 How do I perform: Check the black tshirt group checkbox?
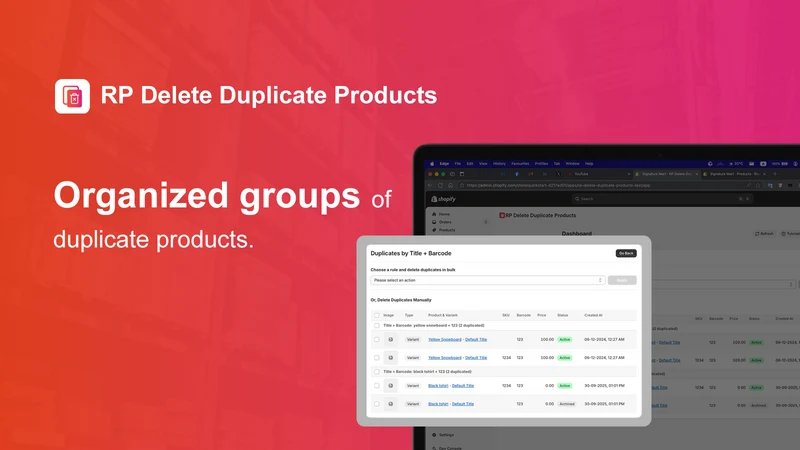click(377, 371)
